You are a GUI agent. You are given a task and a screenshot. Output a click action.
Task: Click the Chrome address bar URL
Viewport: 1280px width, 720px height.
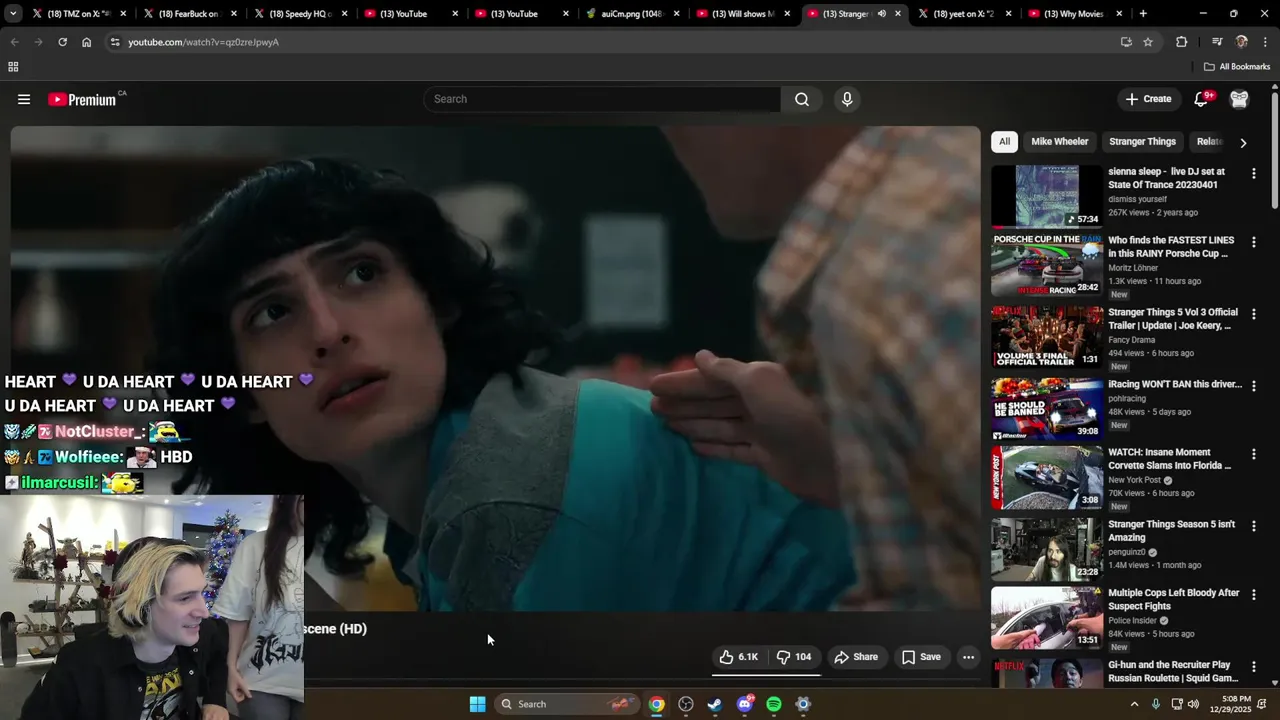pyautogui.click(x=203, y=42)
